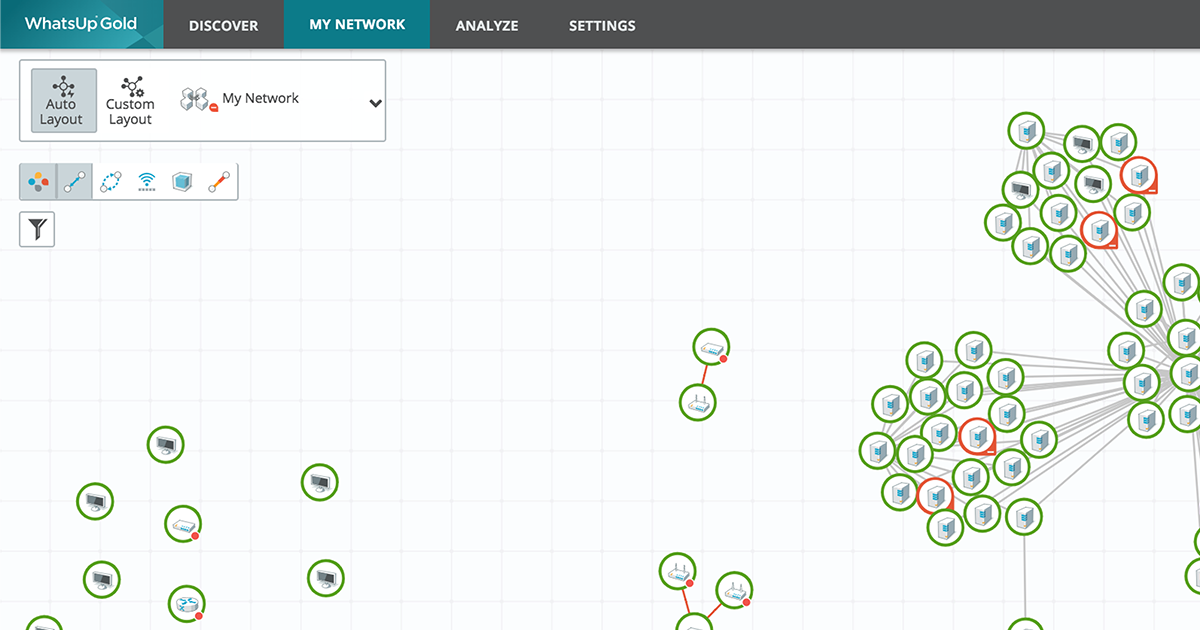Open the Discover tab
The height and width of the screenshot is (630, 1200).
coord(223,25)
